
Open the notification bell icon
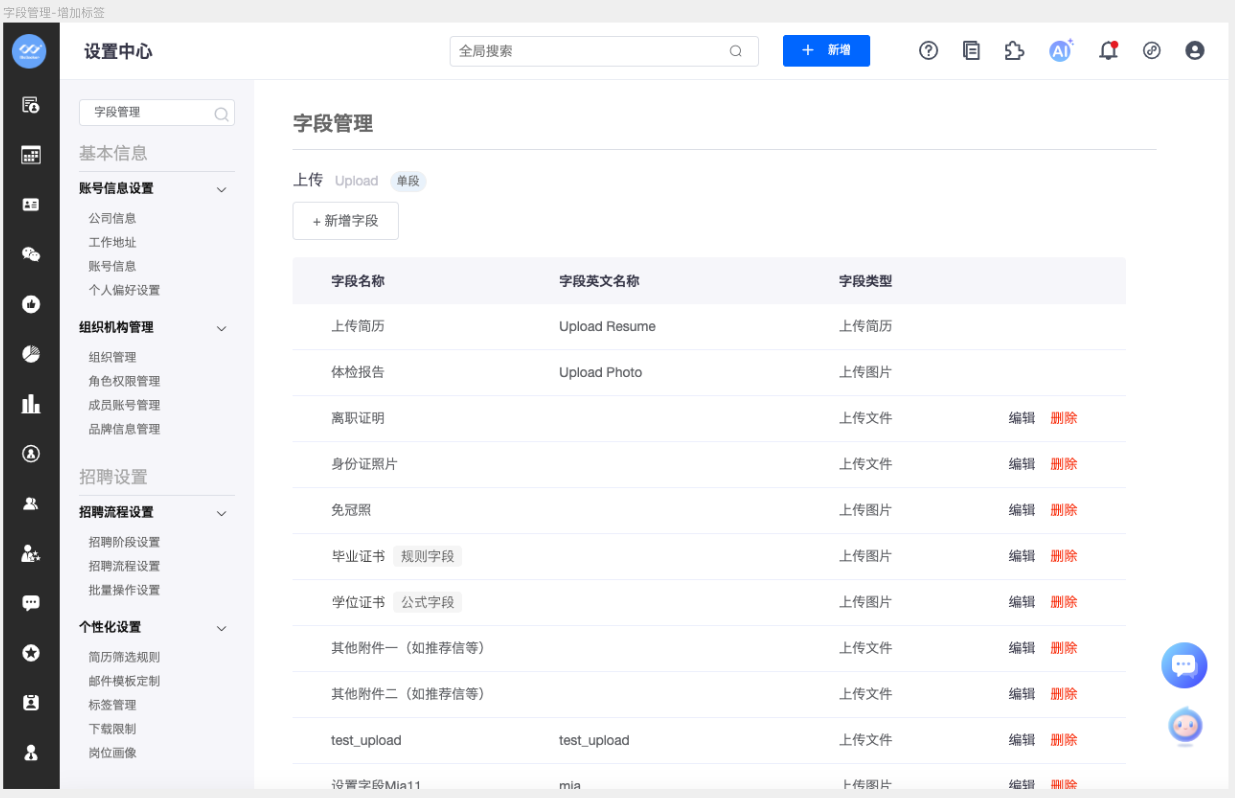1108,51
